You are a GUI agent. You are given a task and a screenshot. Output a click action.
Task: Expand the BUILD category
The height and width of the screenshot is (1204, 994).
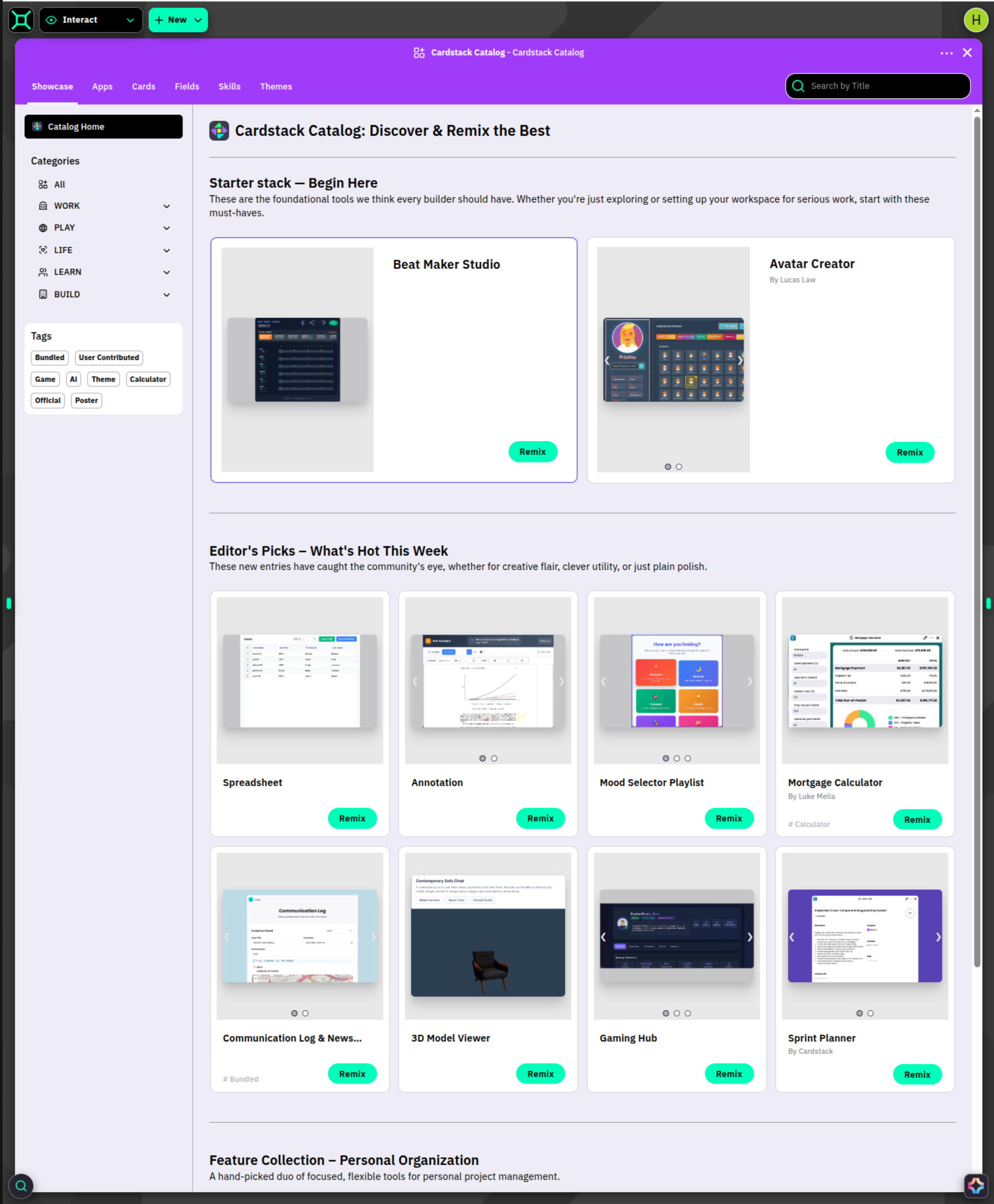click(x=166, y=295)
